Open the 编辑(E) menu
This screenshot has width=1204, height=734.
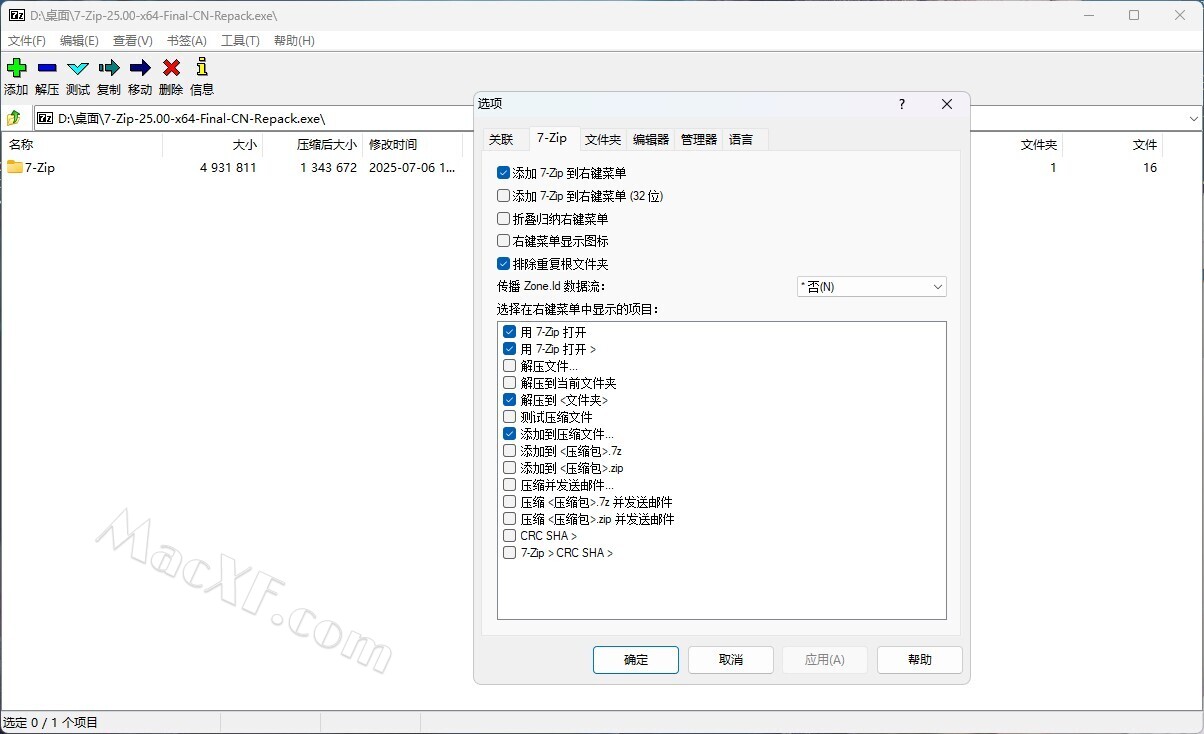(x=79, y=41)
